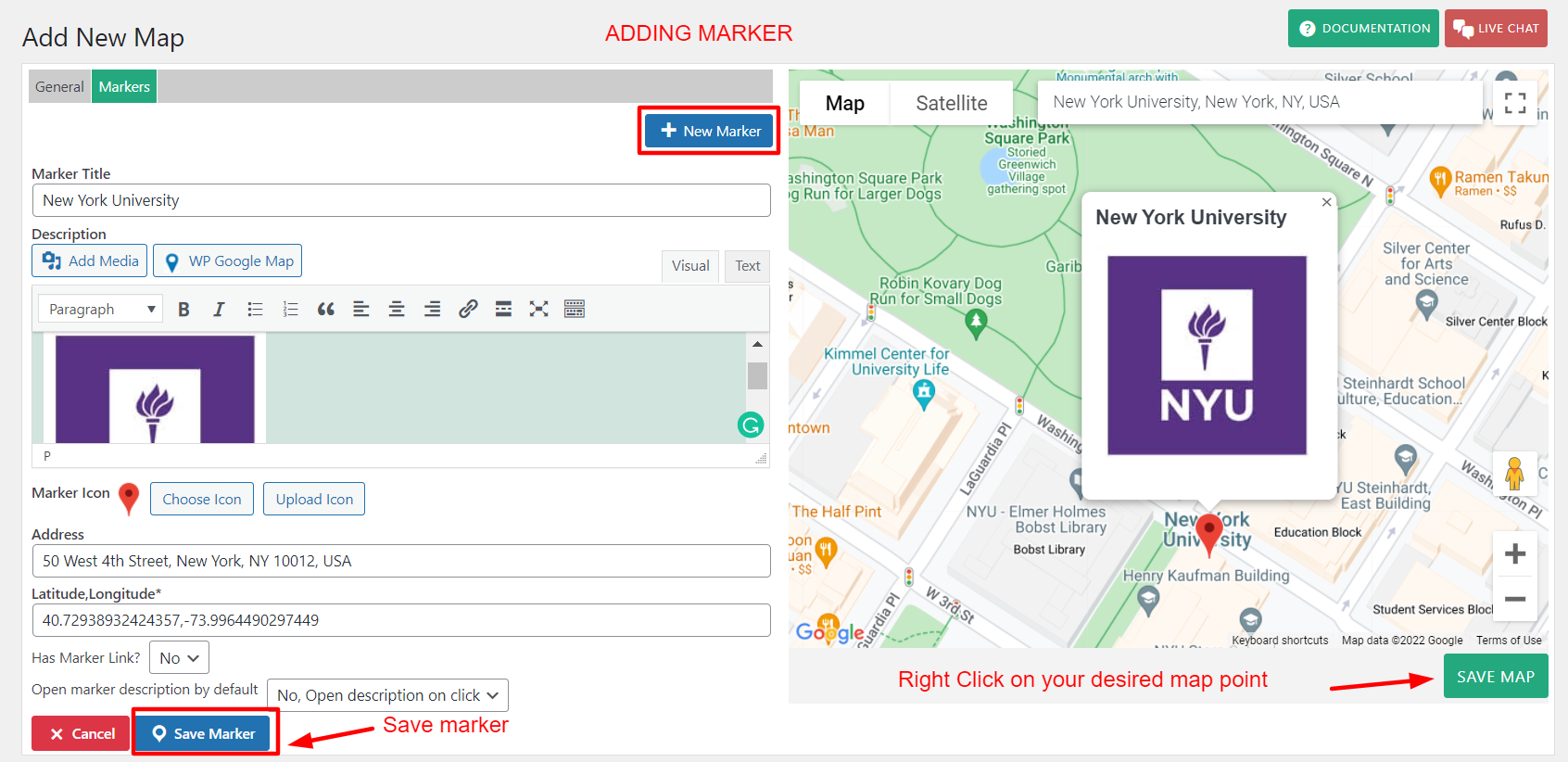
Task: Click the Save Marker button
Action: click(x=203, y=733)
